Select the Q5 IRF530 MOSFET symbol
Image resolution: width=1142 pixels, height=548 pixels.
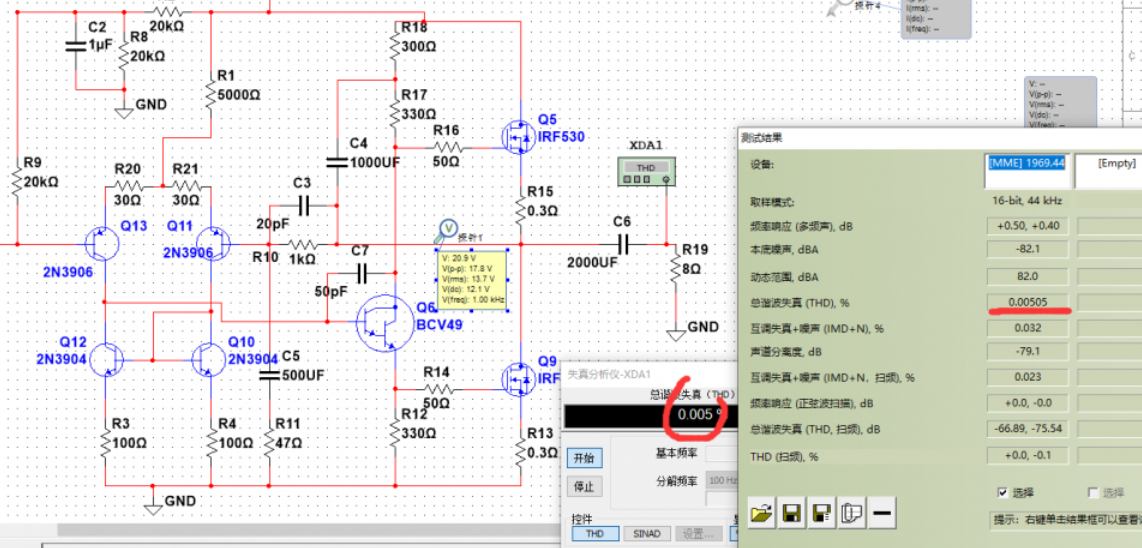coord(516,134)
